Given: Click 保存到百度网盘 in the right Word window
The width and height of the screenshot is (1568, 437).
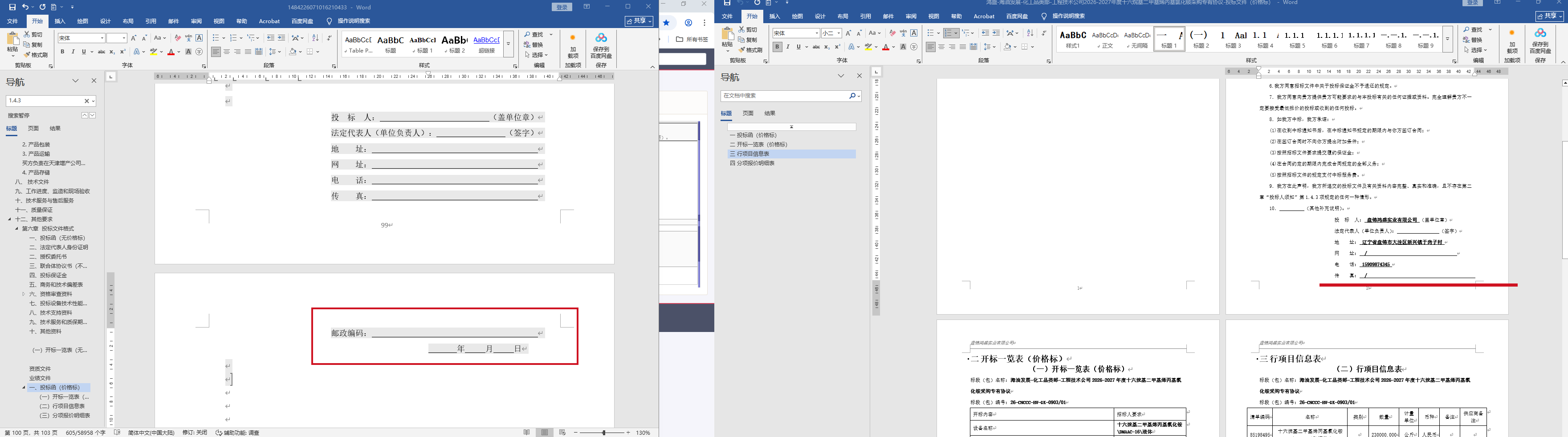Looking at the screenshot, I should [x=1540, y=41].
